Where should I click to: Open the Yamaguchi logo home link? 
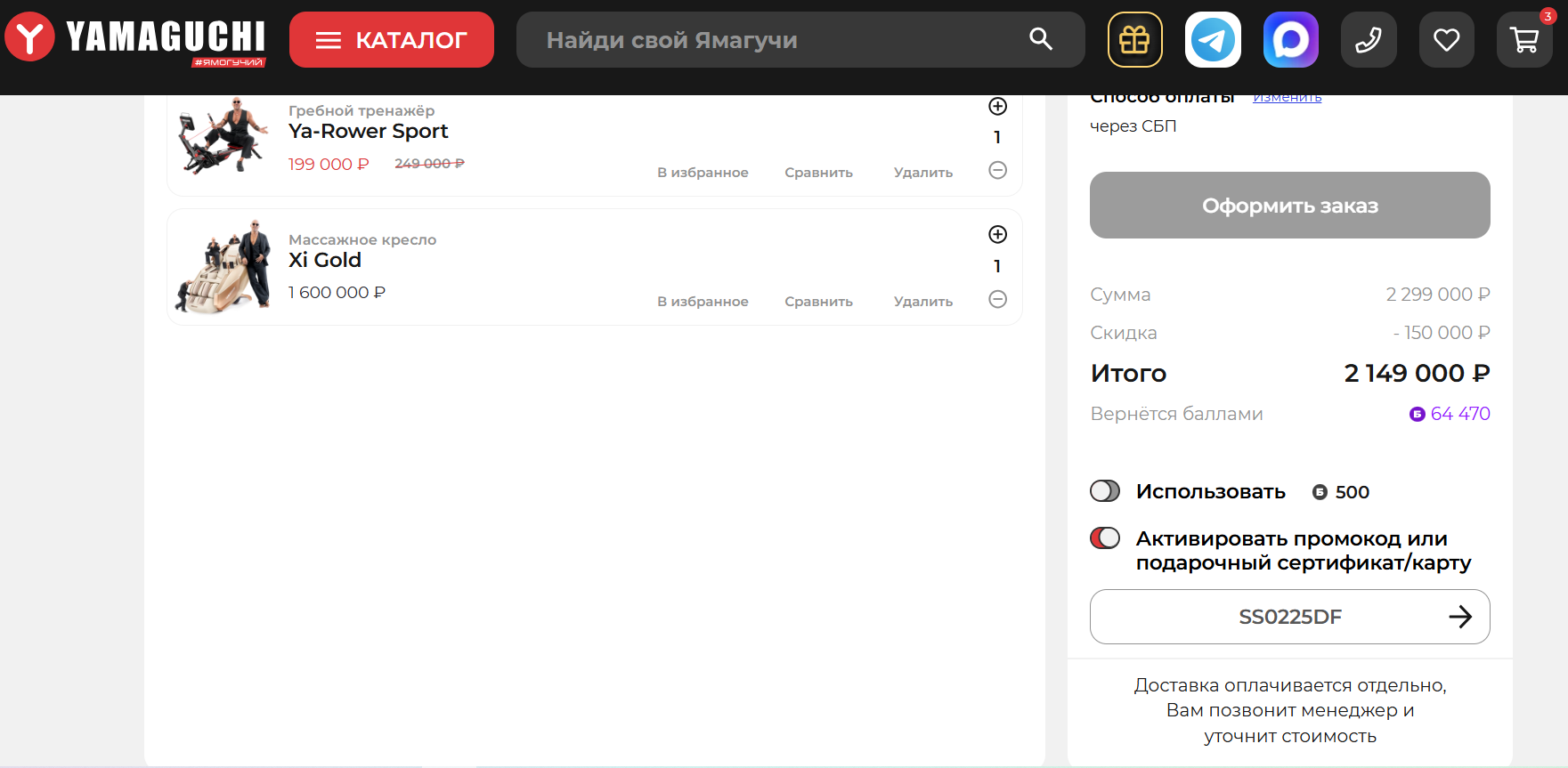pos(135,38)
